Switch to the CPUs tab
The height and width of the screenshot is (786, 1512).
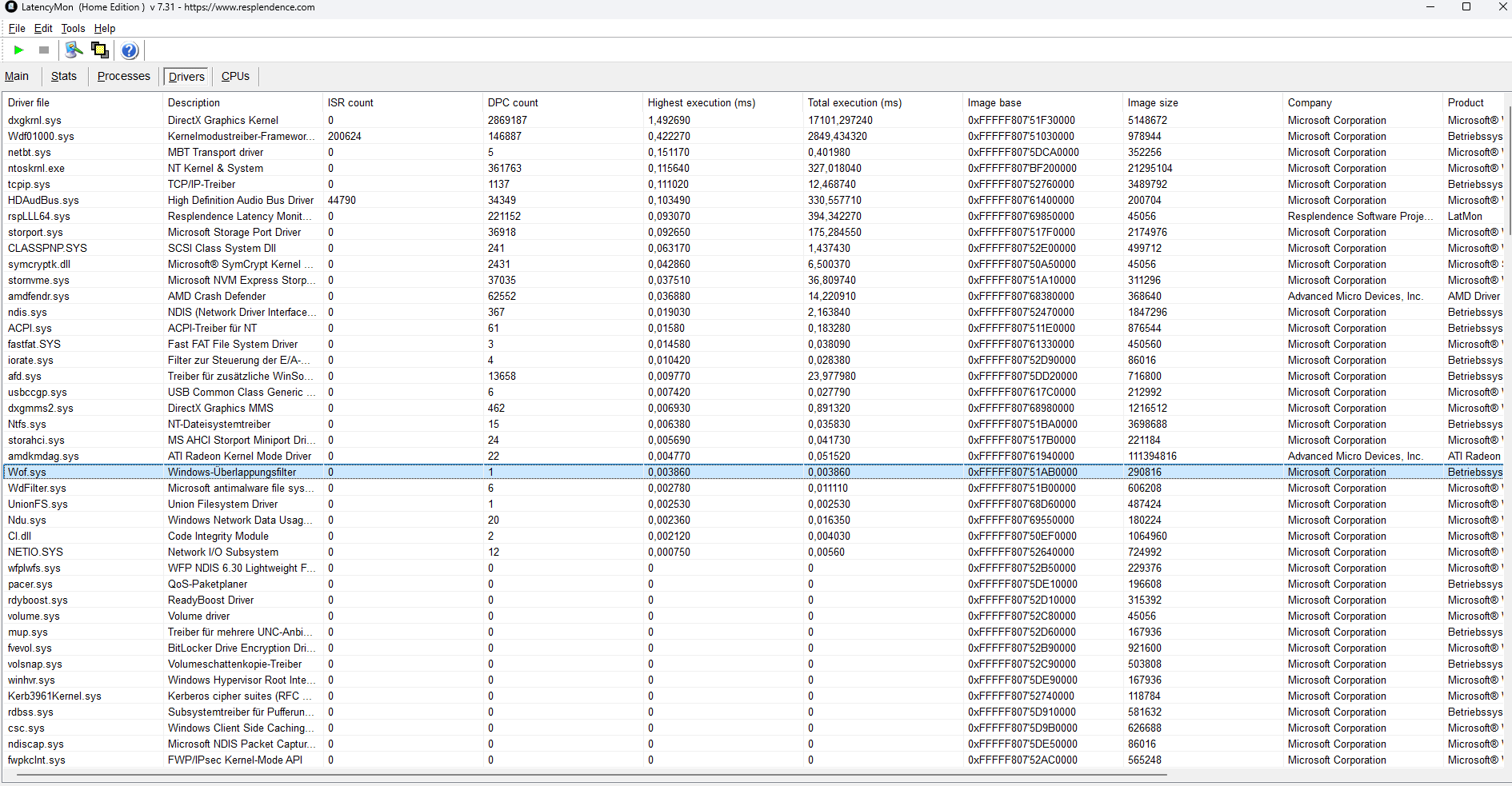tap(235, 76)
